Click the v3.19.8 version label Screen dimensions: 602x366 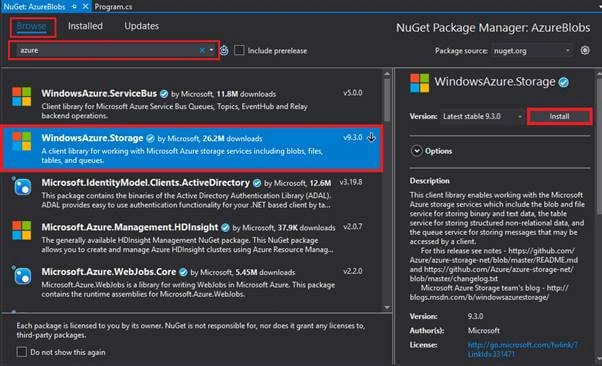coord(351,182)
